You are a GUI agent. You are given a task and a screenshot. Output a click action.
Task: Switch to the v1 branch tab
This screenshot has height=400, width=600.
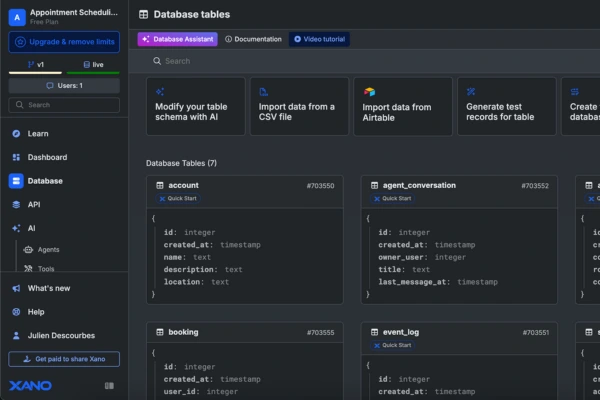click(35, 65)
